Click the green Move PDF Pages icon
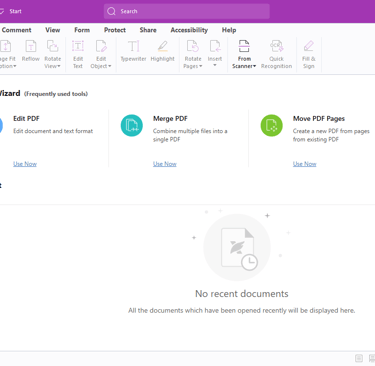The width and height of the screenshot is (375, 366). (271, 126)
